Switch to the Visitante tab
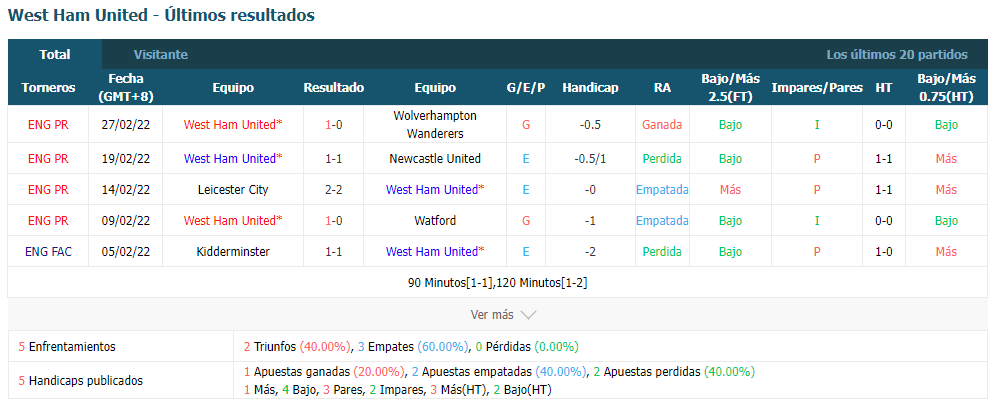This screenshot has width=995, height=407. 161,55
